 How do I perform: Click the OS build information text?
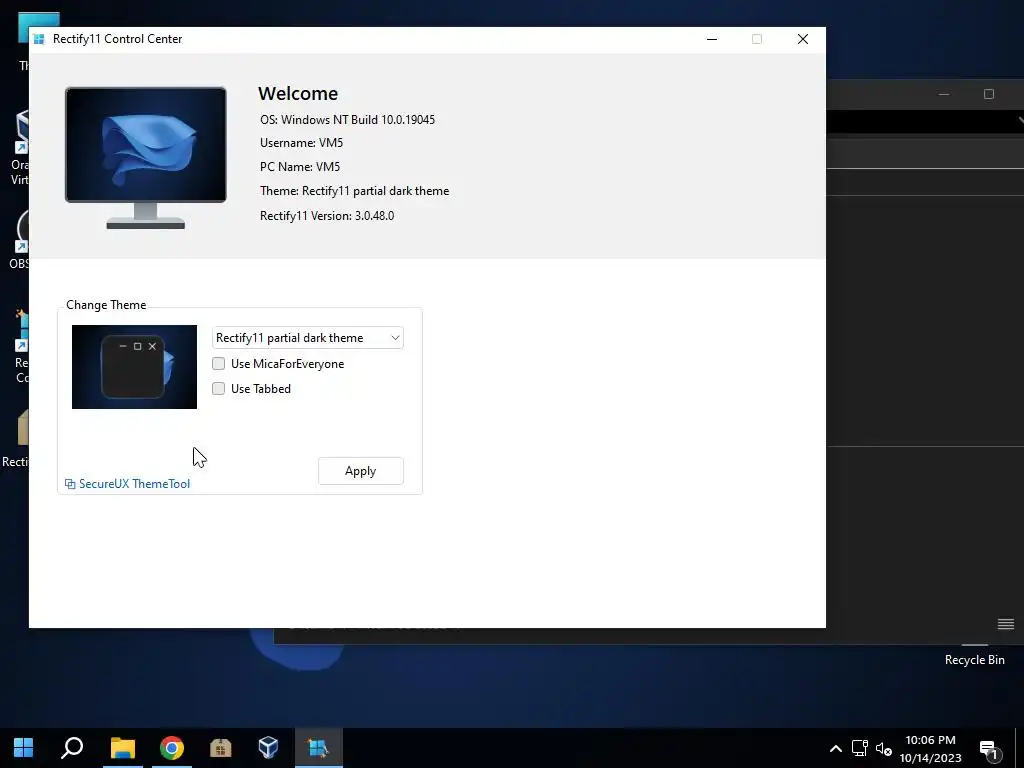click(347, 120)
